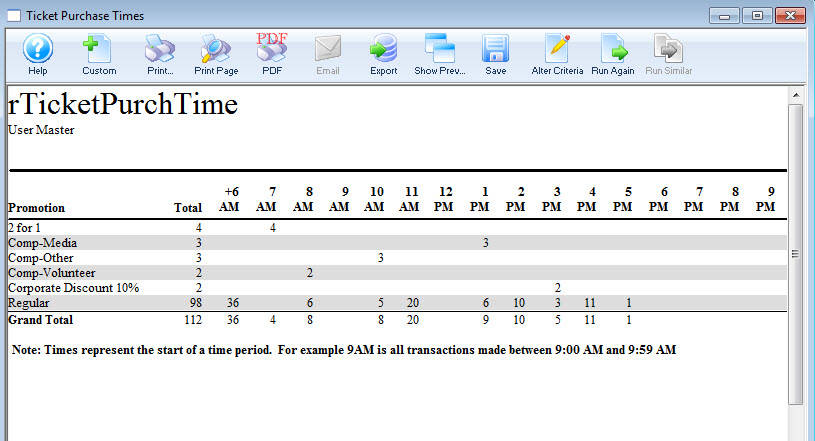Select the Print Page icon
The height and width of the screenshot is (441, 815).
coord(216,48)
